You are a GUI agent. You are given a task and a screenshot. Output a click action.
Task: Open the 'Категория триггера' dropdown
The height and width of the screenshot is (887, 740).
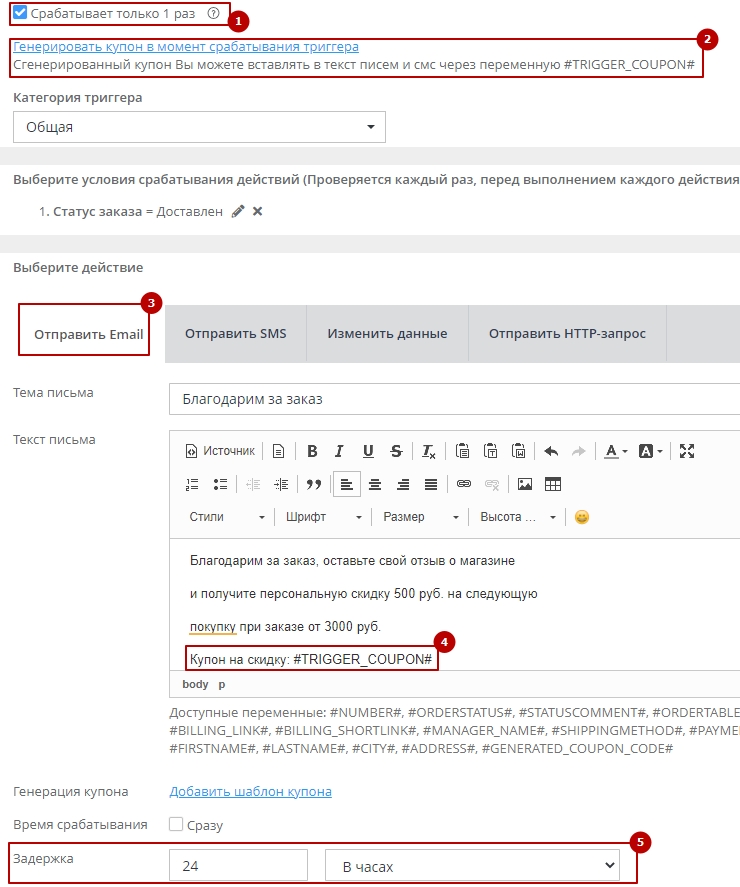coord(199,127)
